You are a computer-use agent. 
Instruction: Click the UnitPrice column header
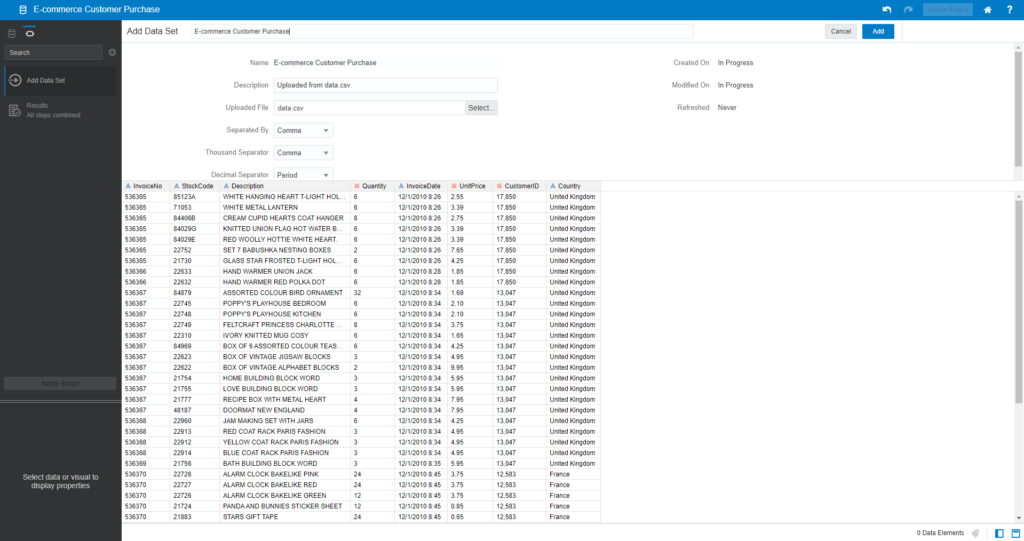(470, 186)
